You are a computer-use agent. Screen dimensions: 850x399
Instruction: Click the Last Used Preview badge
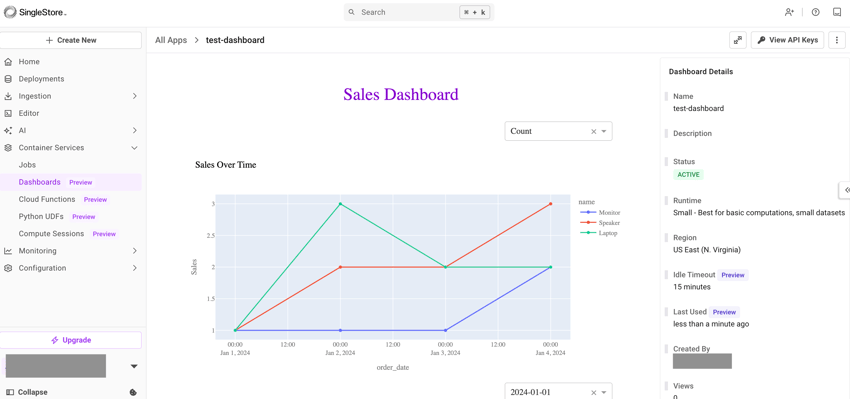click(724, 312)
